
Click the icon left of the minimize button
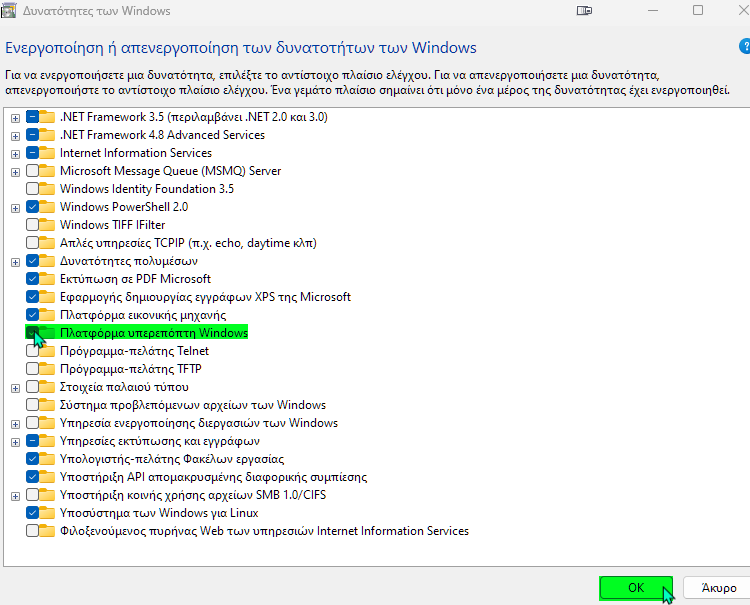584,11
